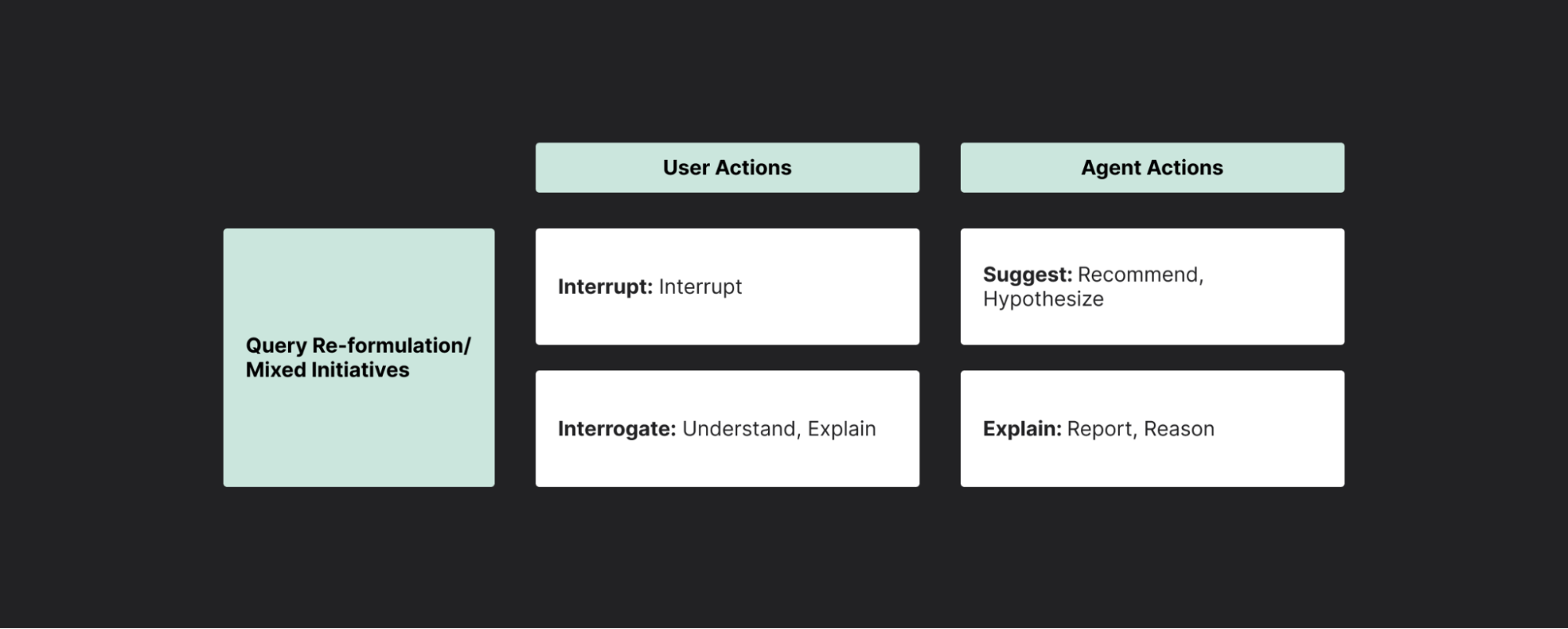
Task: Click the "Query Re-formulation/" text line
Action: tap(358, 346)
